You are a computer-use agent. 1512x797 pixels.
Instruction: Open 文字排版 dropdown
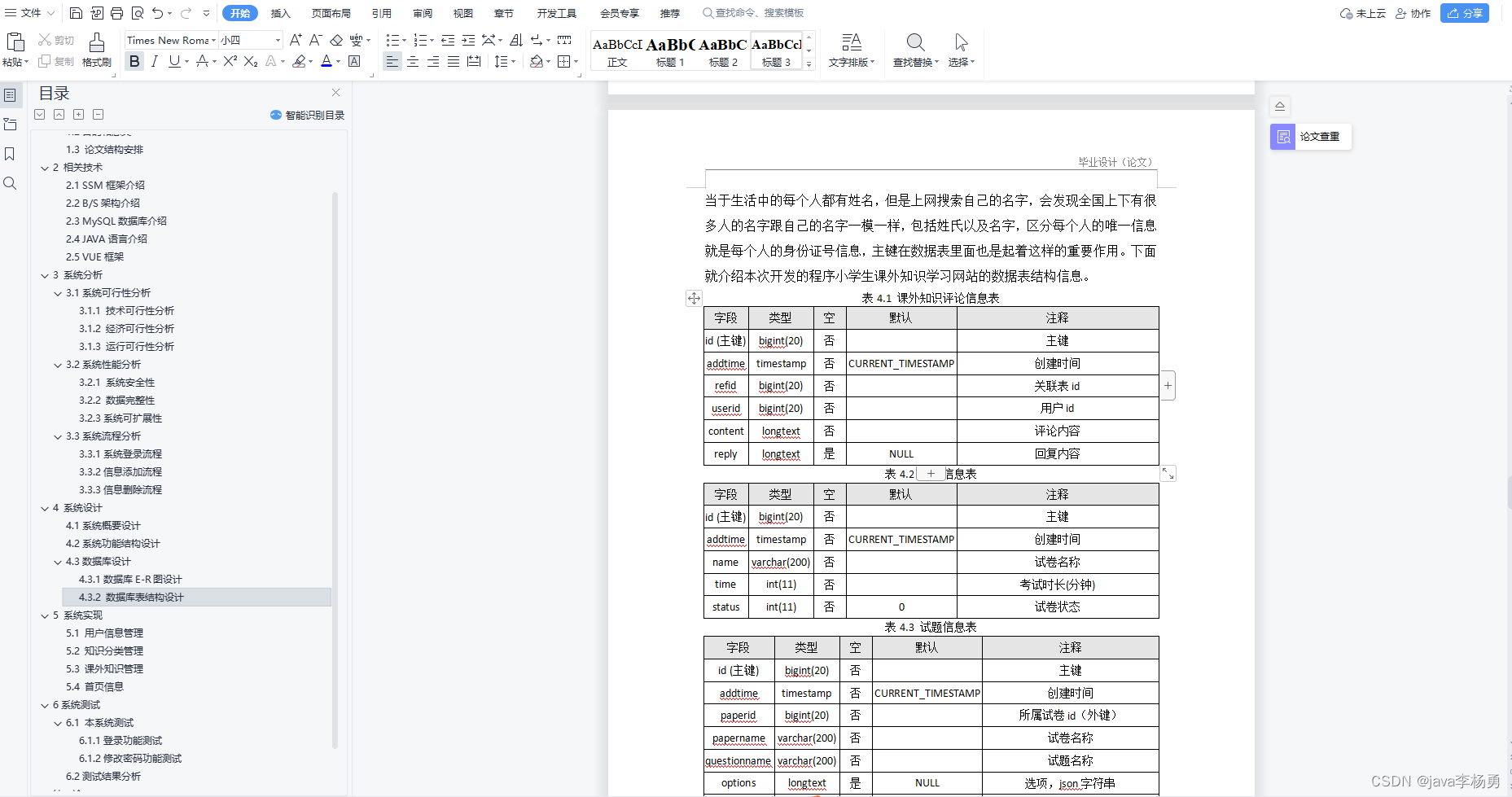[852, 50]
